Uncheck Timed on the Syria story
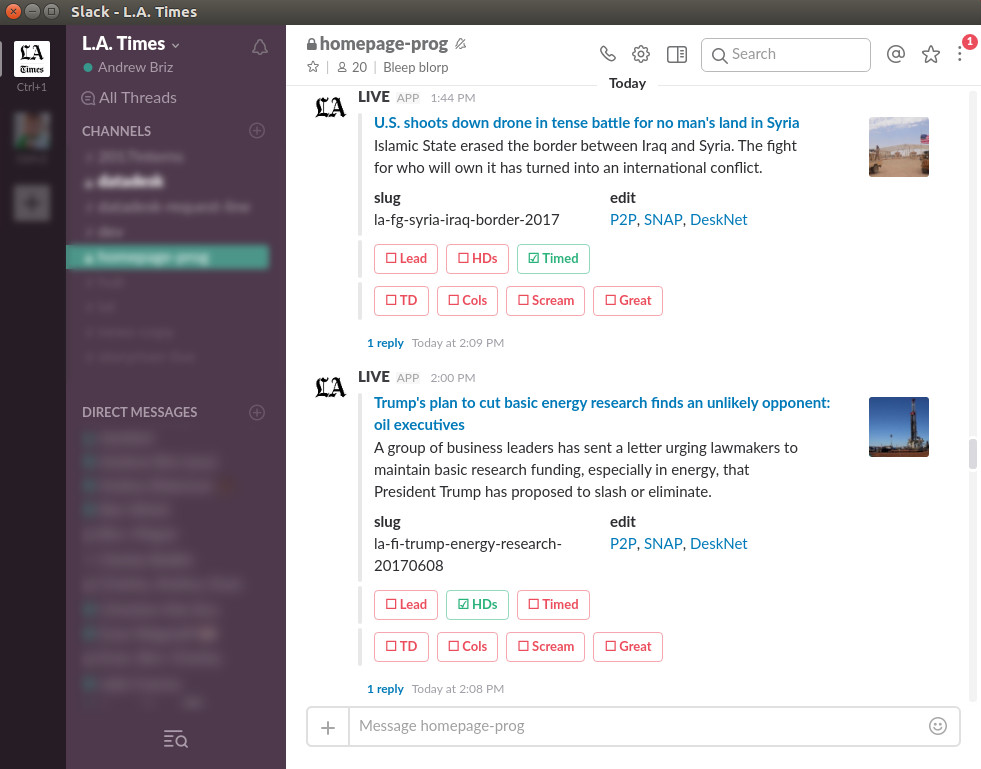Image resolution: width=981 pixels, height=769 pixels. pyautogui.click(x=553, y=258)
